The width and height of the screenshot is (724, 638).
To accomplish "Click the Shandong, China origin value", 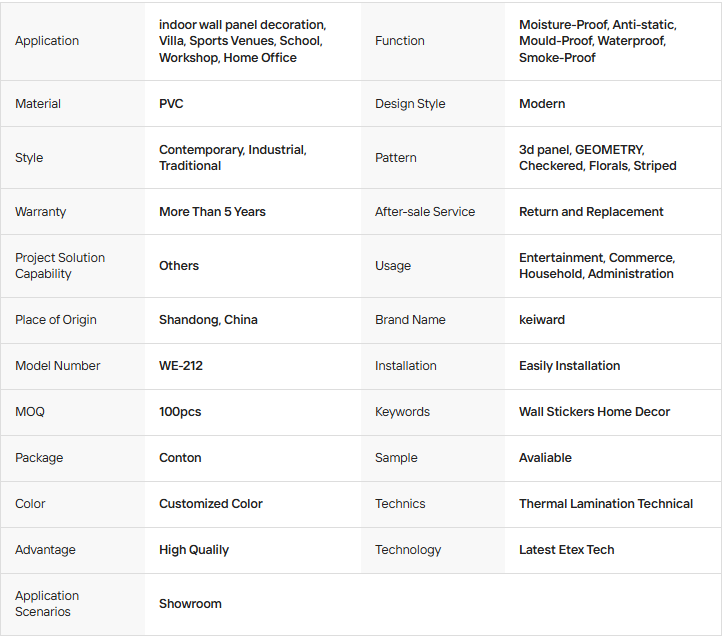I will [208, 320].
